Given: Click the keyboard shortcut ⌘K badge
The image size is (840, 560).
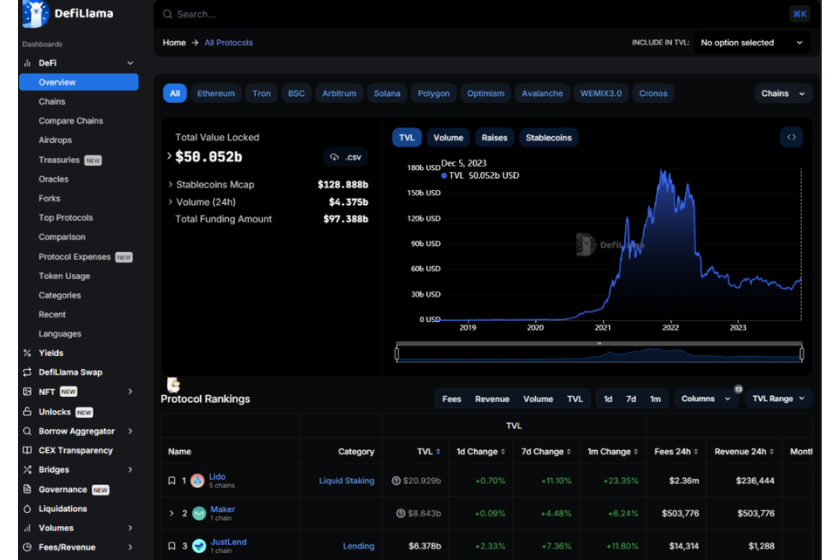Looking at the screenshot, I should click(800, 14).
